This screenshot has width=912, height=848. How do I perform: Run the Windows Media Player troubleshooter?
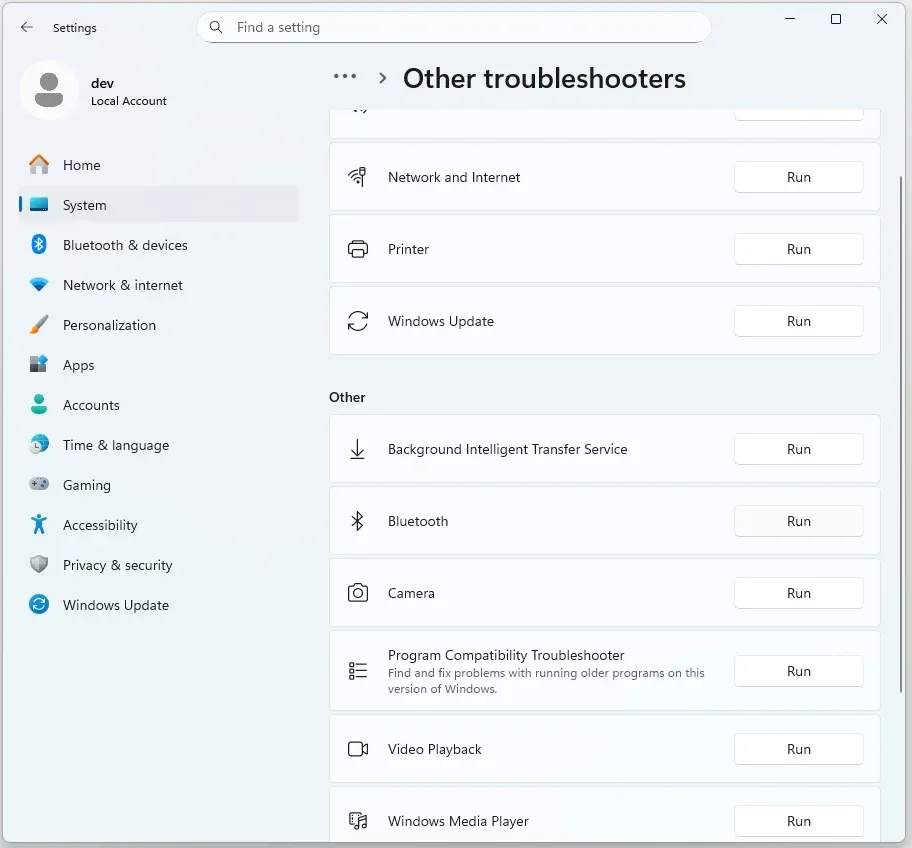pyautogui.click(x=799, y=822)
